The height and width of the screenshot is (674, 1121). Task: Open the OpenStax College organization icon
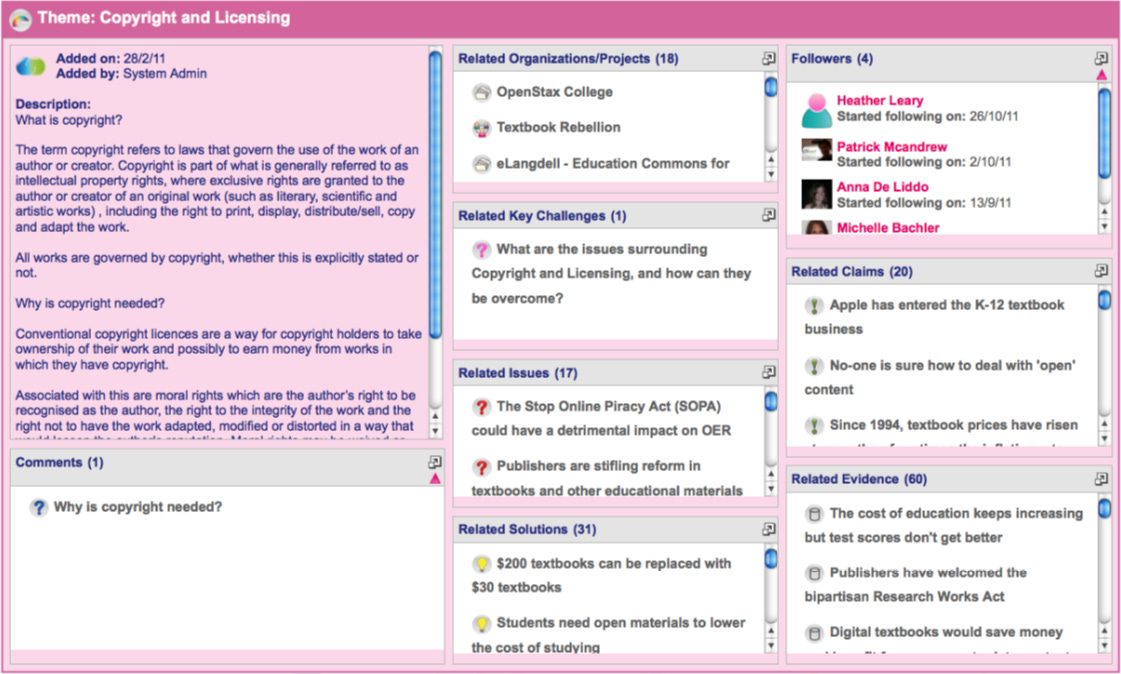[482, 92]
